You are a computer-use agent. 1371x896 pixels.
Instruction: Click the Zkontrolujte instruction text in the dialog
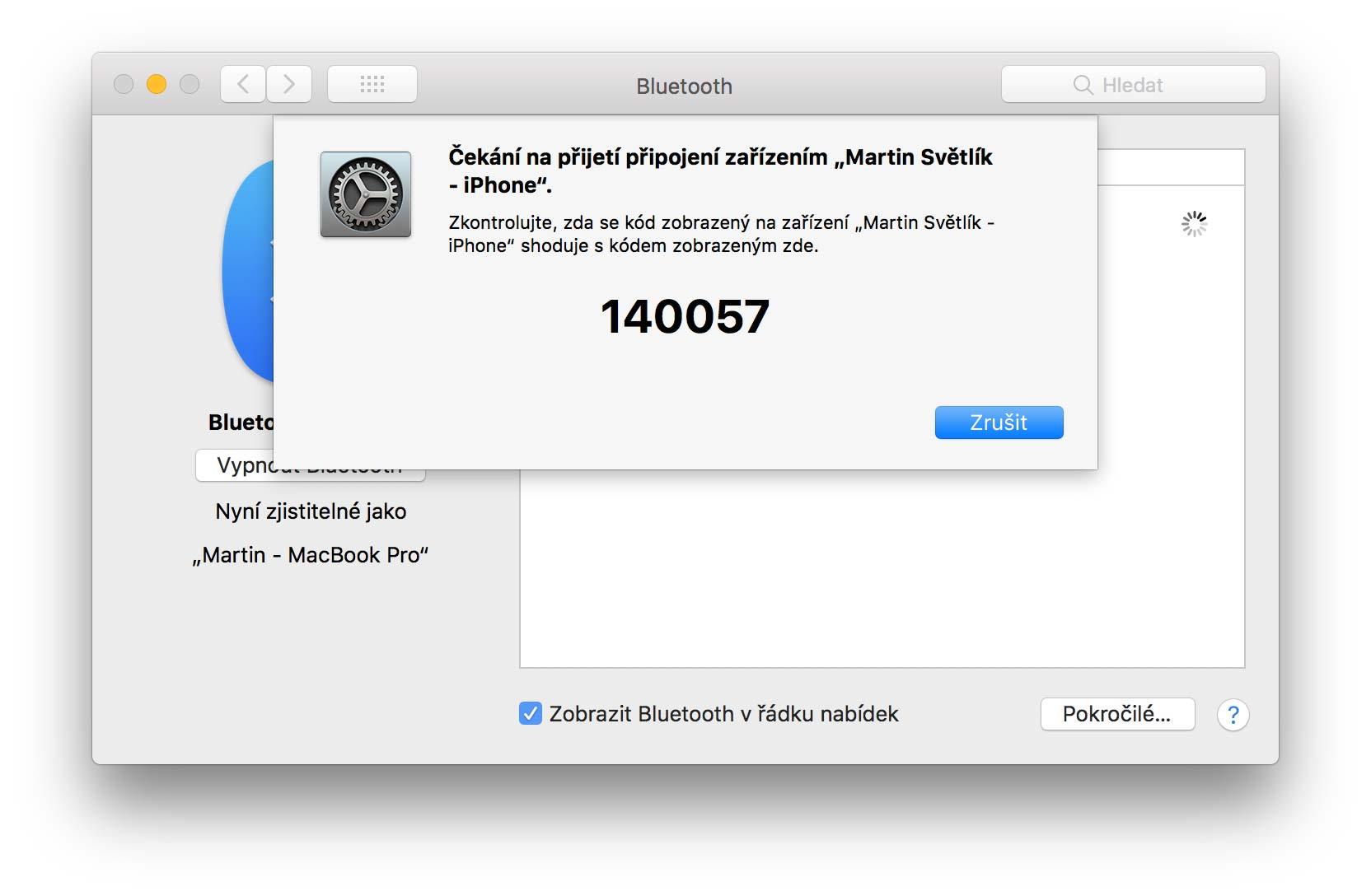721,234
